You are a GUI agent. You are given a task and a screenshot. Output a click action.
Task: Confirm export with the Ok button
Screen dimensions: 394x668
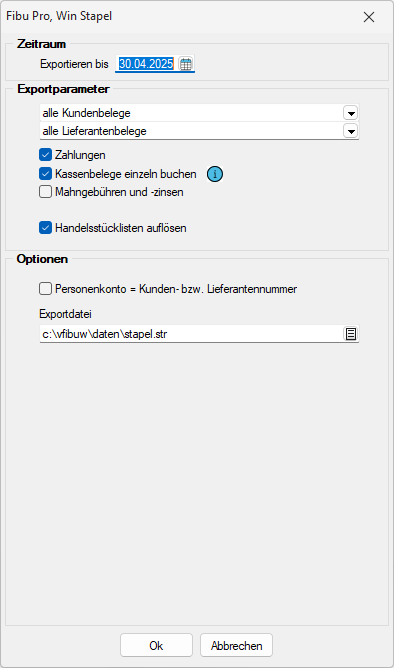[156, 645]
